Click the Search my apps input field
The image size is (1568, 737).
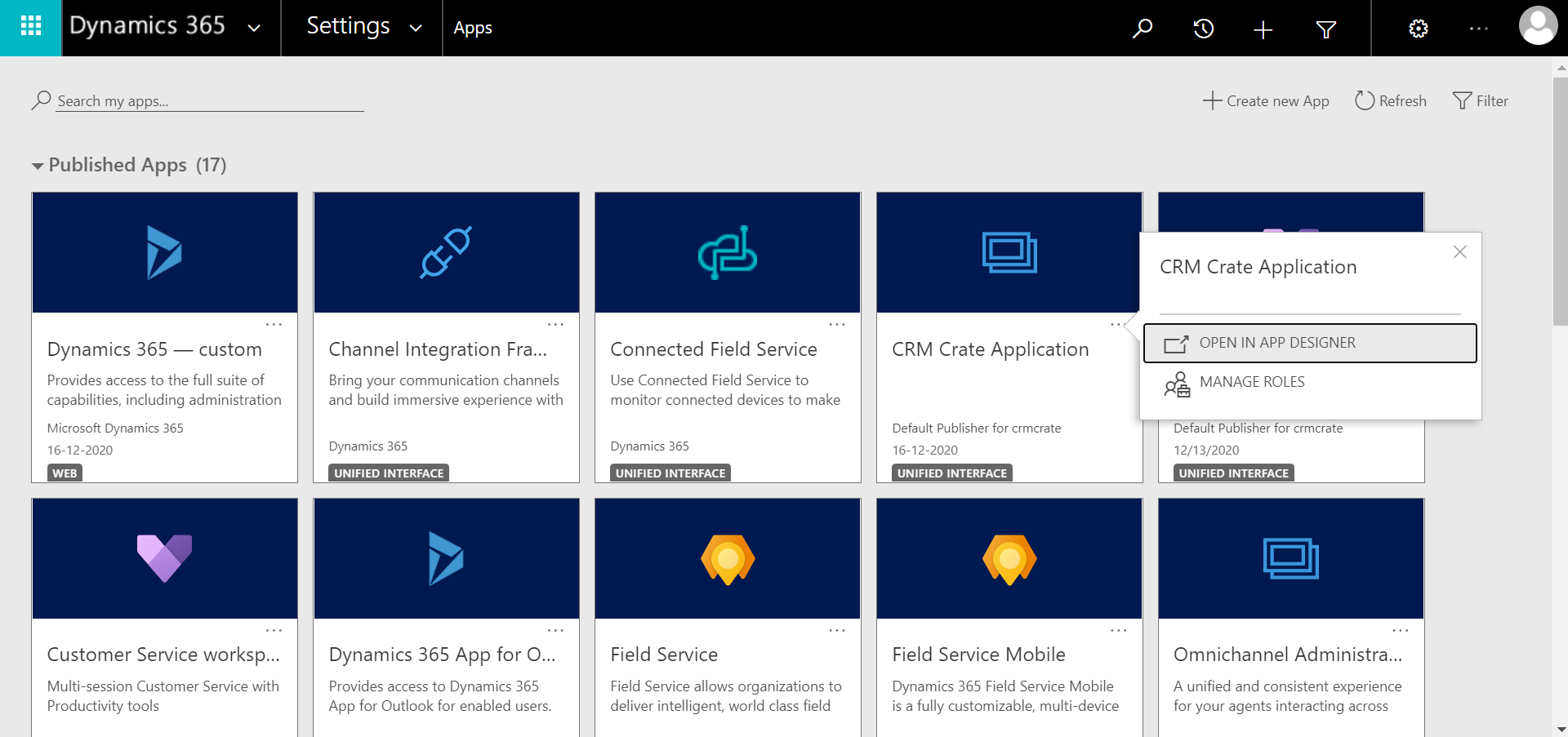pos(208,100)
